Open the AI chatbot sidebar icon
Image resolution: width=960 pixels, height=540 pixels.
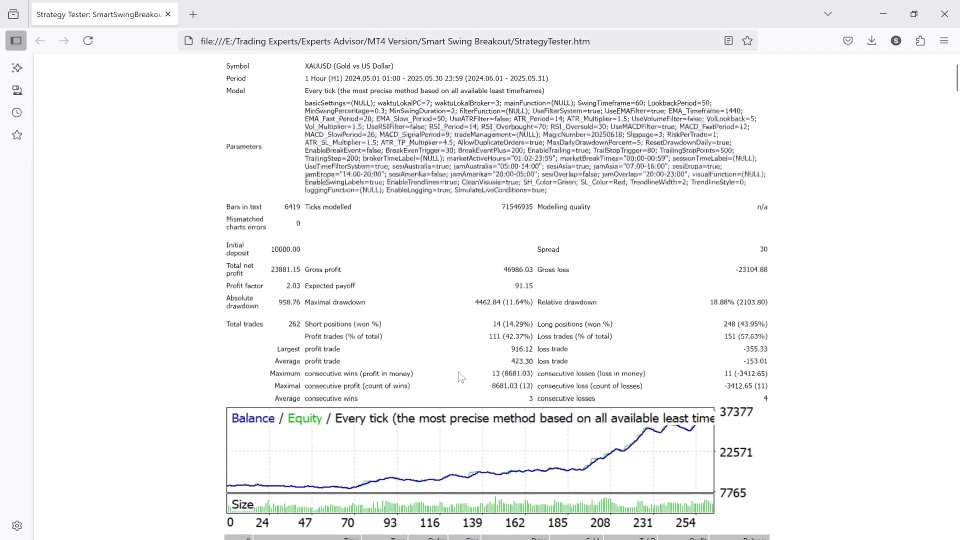point(17,68)
